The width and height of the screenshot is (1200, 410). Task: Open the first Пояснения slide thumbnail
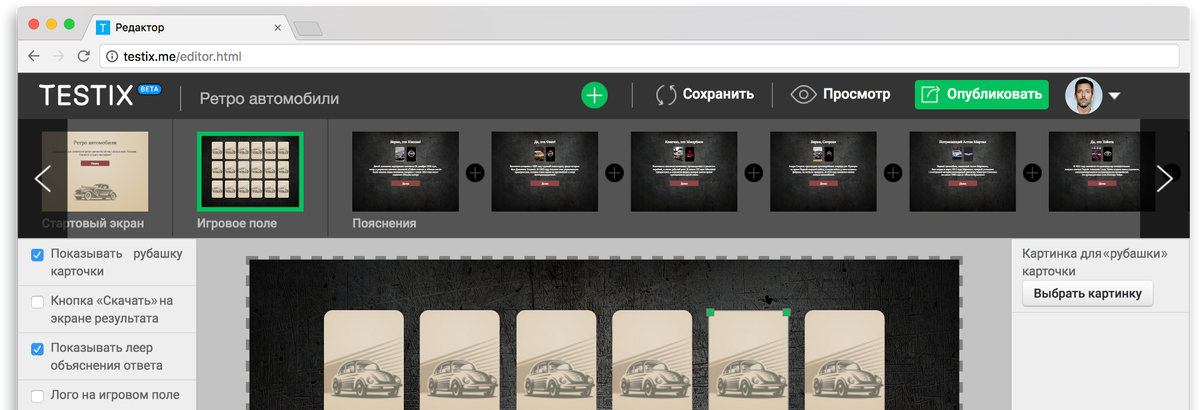tap(405, 171)
